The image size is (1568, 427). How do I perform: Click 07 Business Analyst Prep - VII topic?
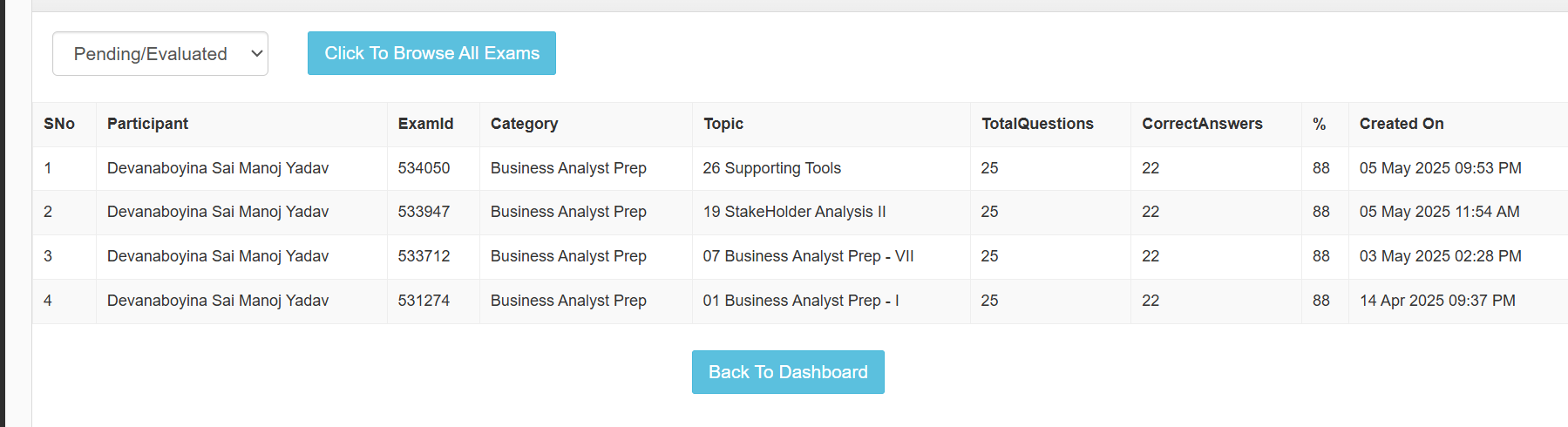pyautogui.click(x=808, y=256)
